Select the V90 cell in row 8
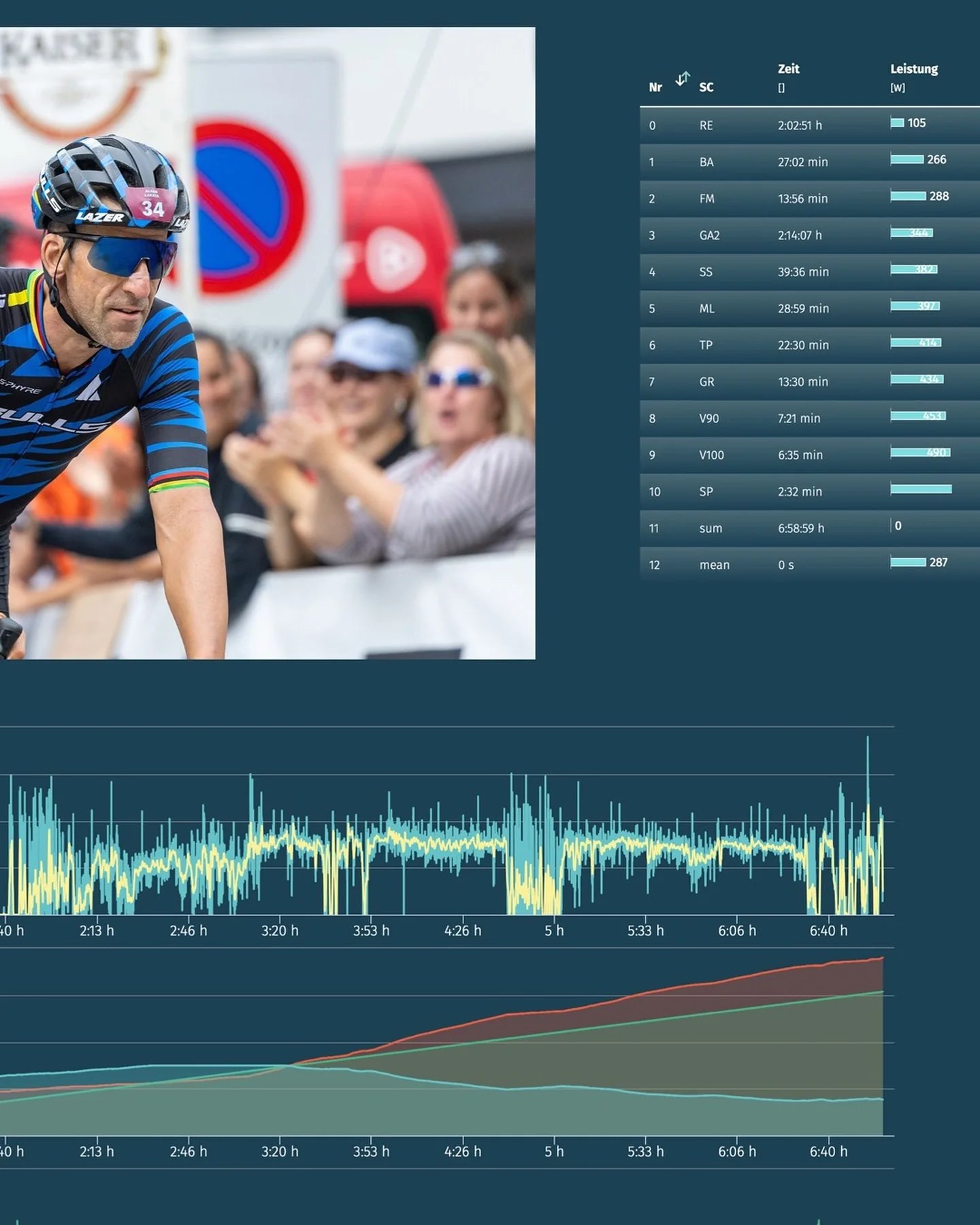 click(709, 419)
